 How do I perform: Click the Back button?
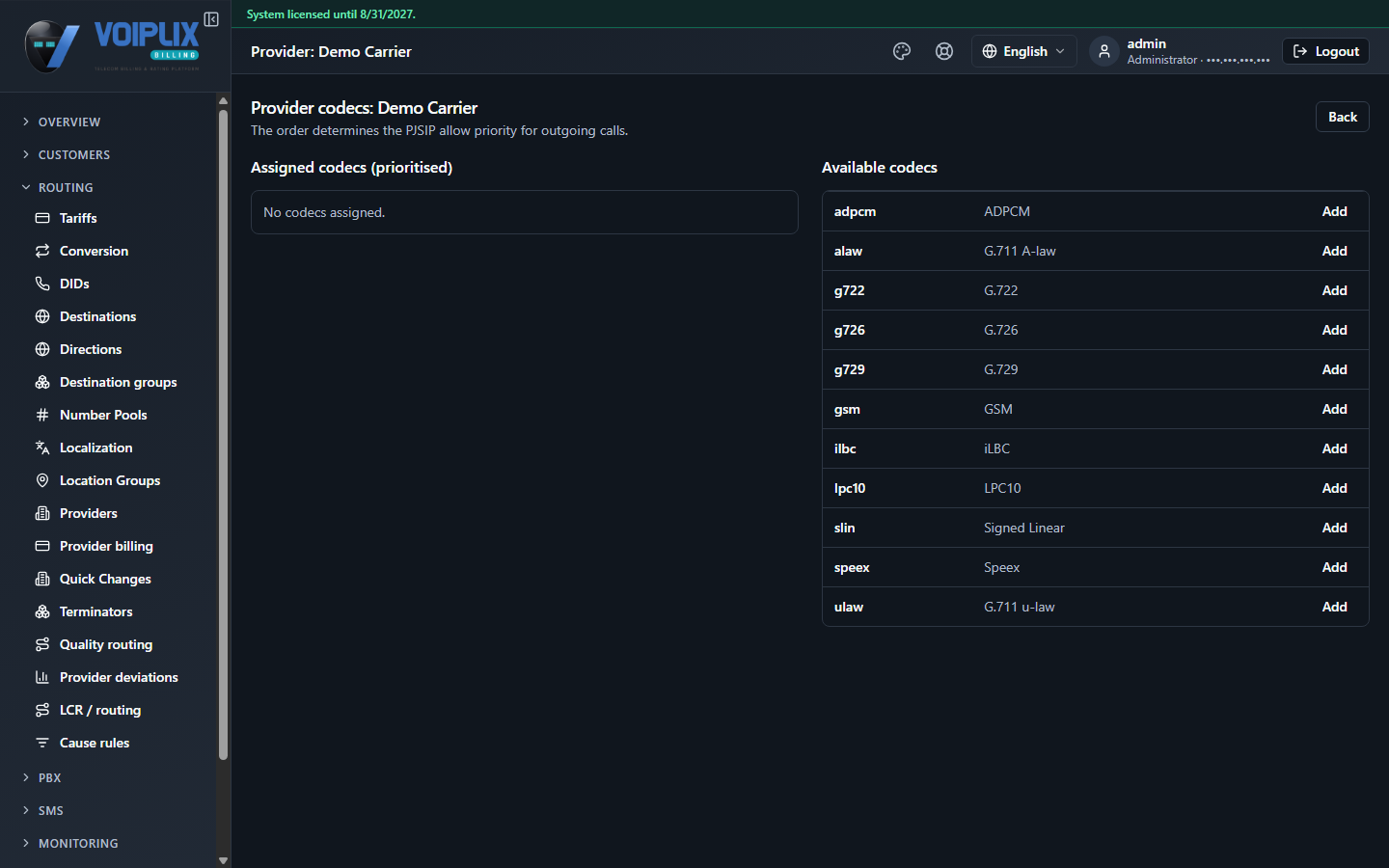(x=1342, y=117)
